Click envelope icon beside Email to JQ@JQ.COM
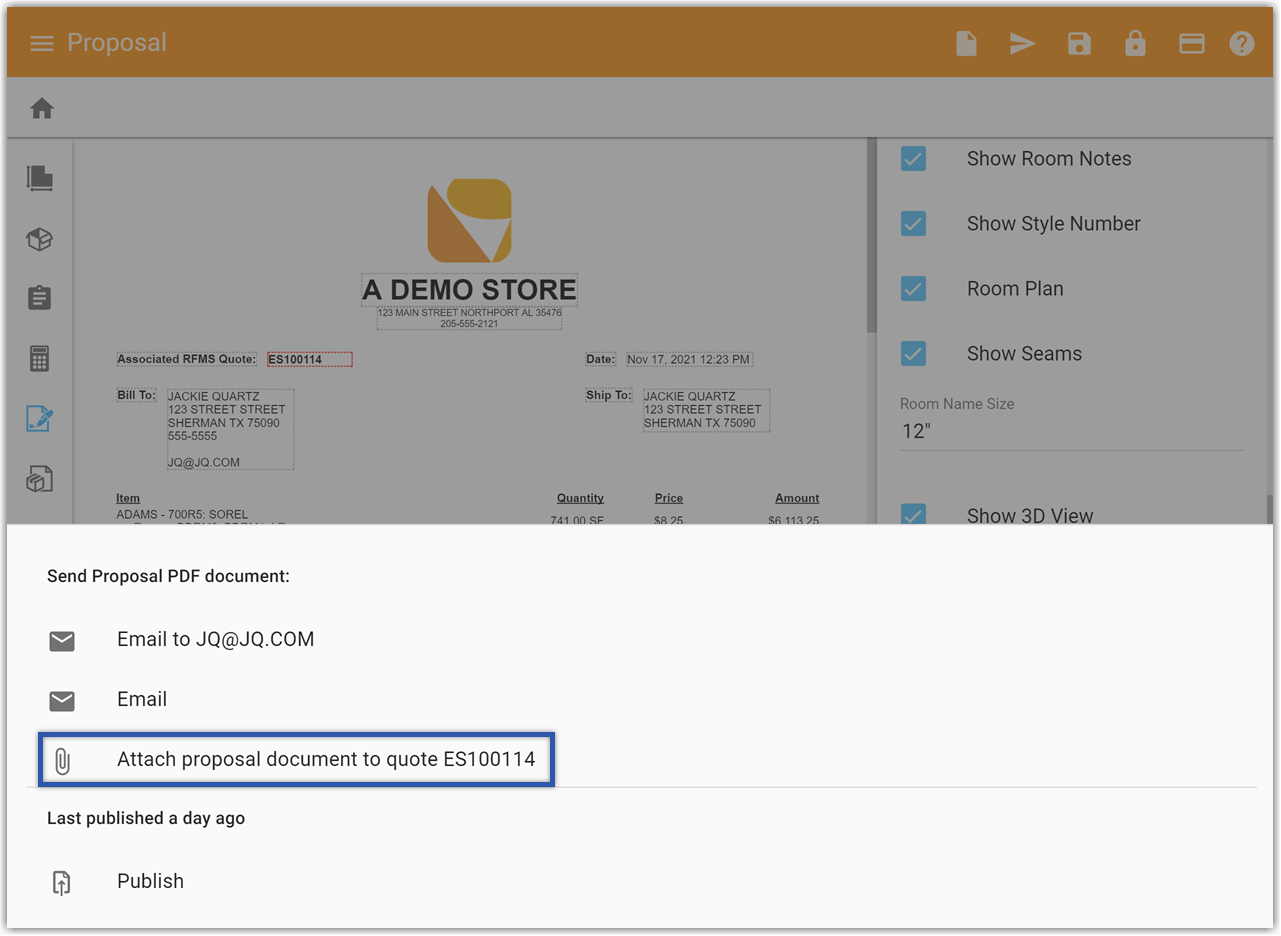Screen dimensions: 1281x936 click(x=62, y=641)
